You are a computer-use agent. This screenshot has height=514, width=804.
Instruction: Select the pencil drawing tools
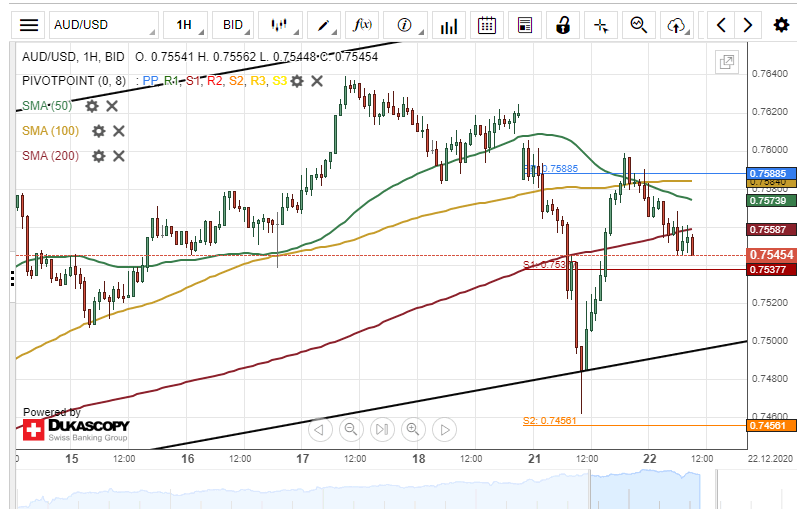(322, 25)
